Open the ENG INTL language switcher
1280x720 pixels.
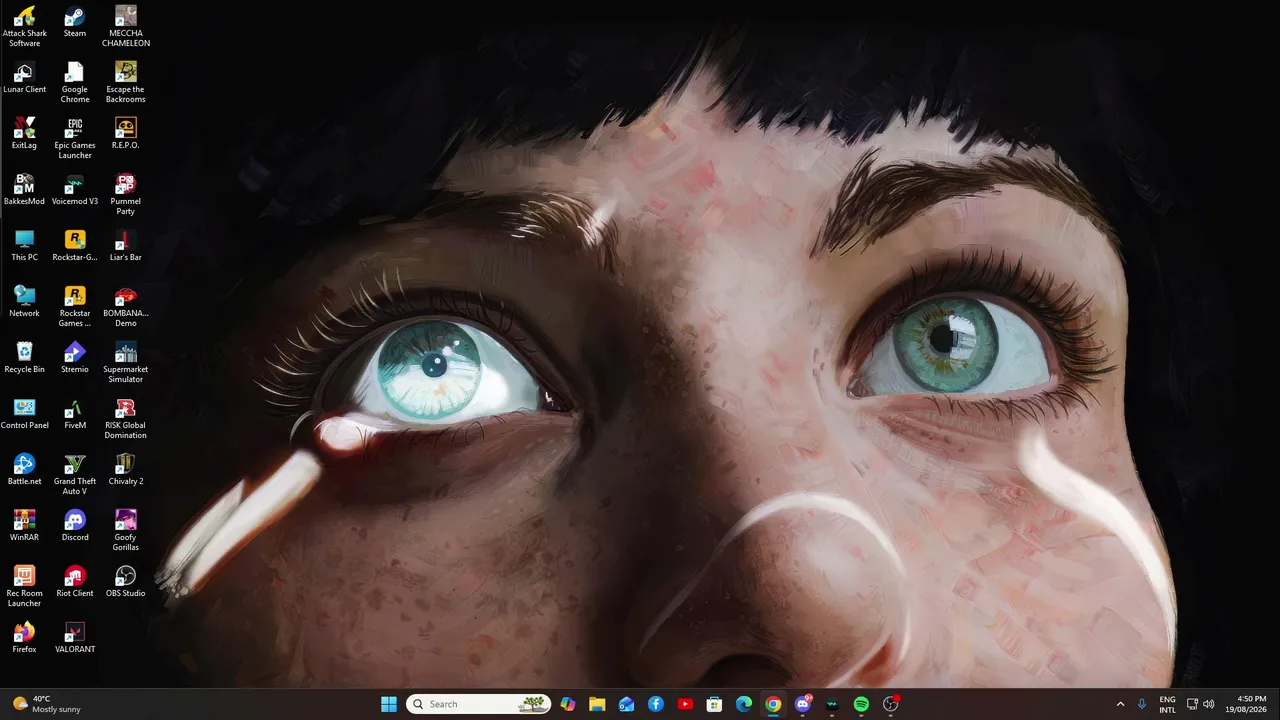1167,704
